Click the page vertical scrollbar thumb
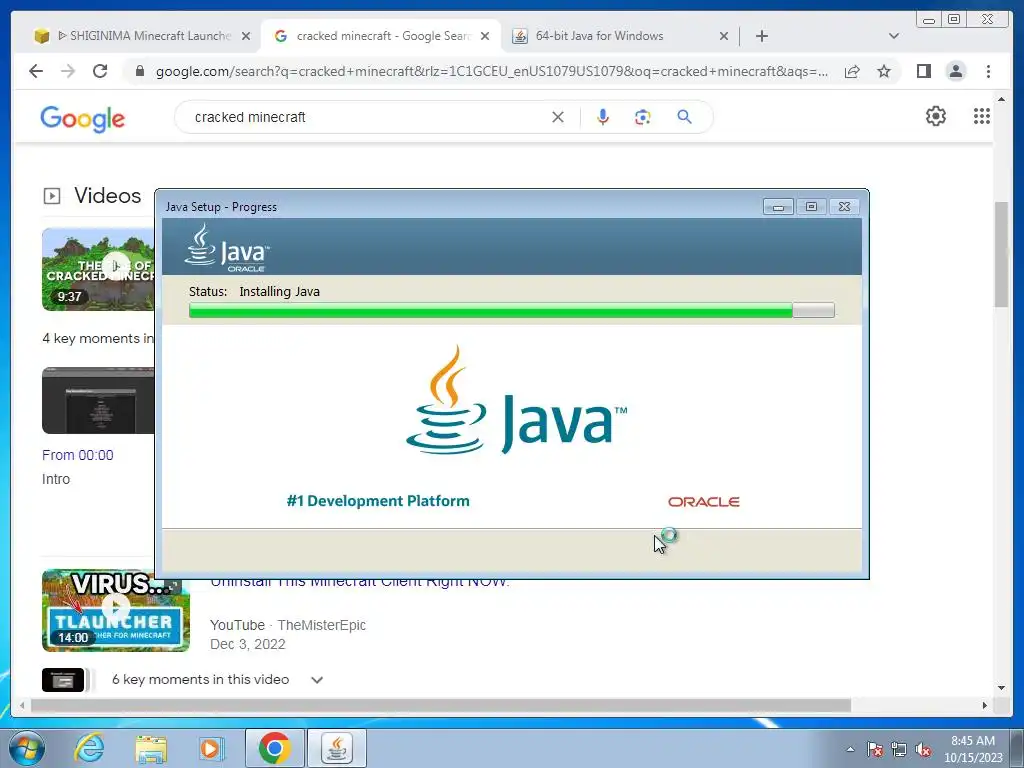The height and width of the screenshot is (768, 1024). 1001,254
